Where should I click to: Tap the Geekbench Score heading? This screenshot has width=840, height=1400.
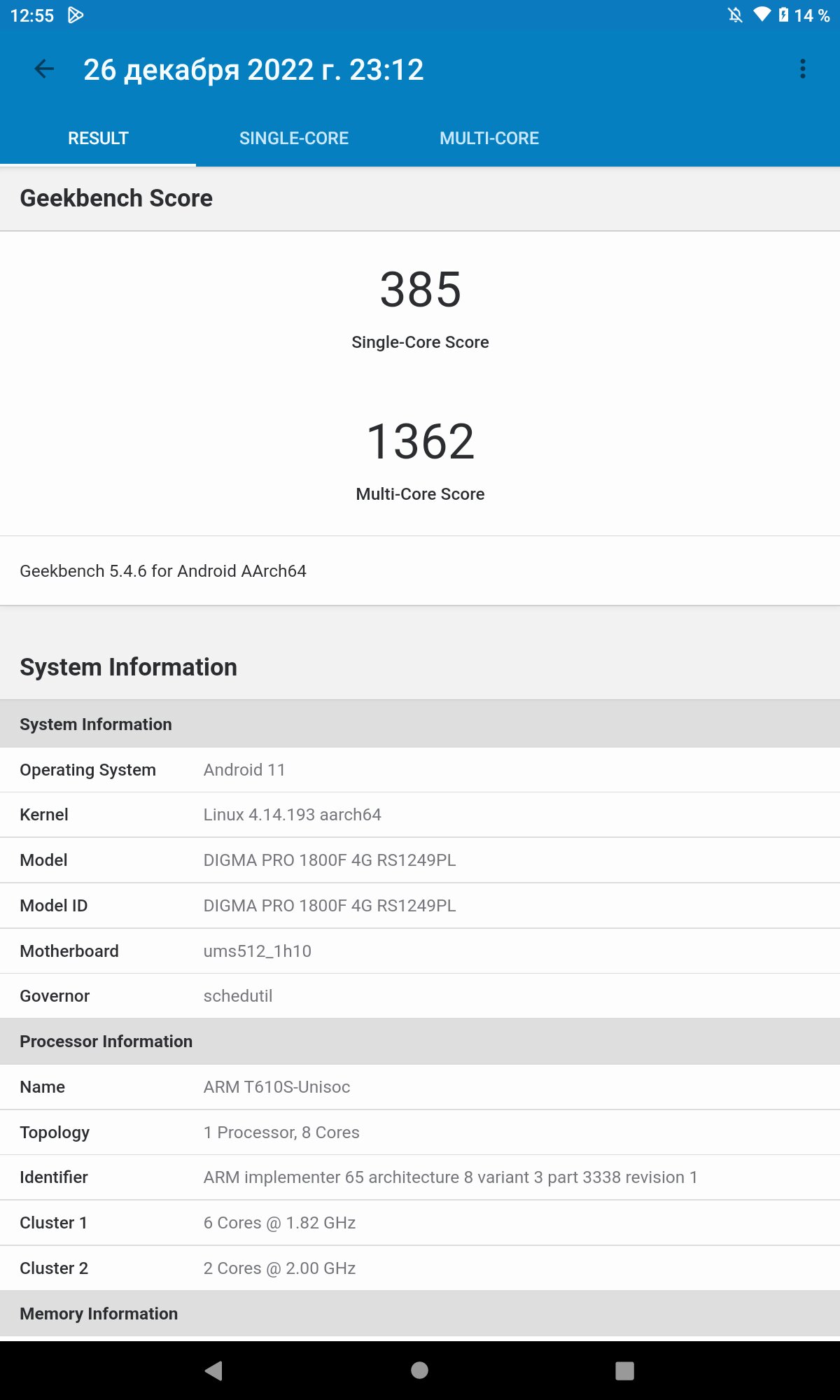[x=116, y=198]
